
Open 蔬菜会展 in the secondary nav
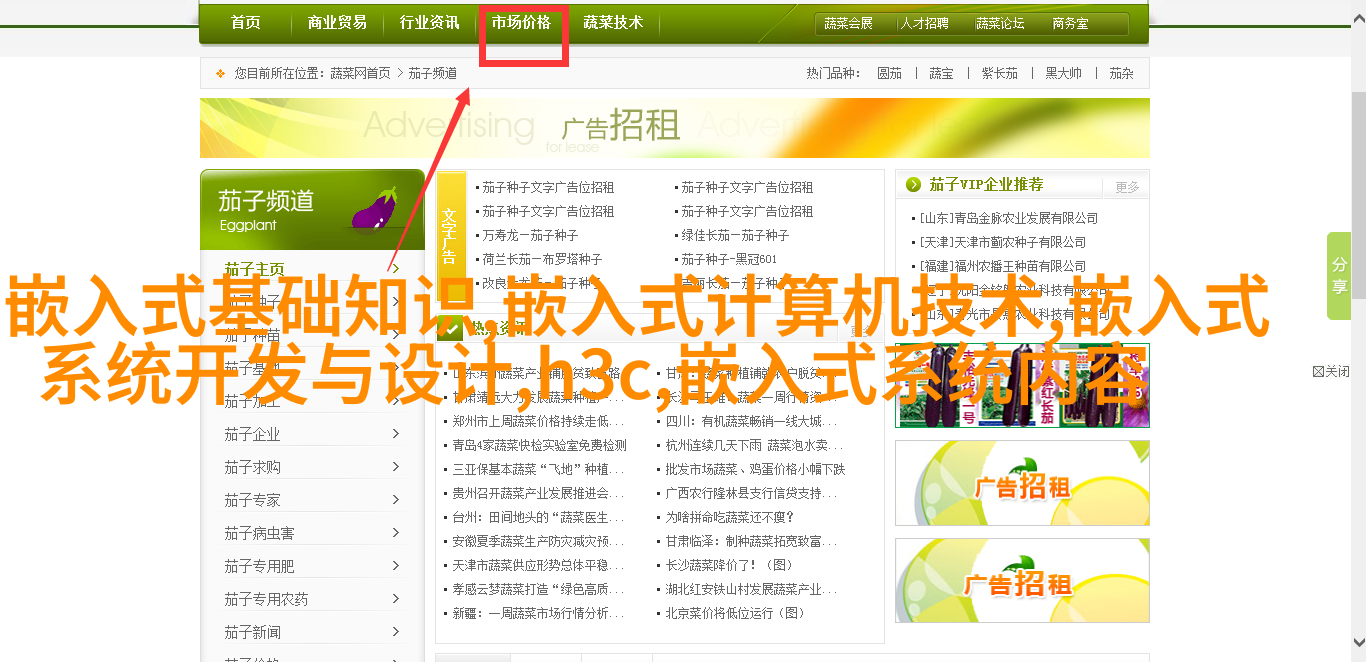[x=849, y=23]
